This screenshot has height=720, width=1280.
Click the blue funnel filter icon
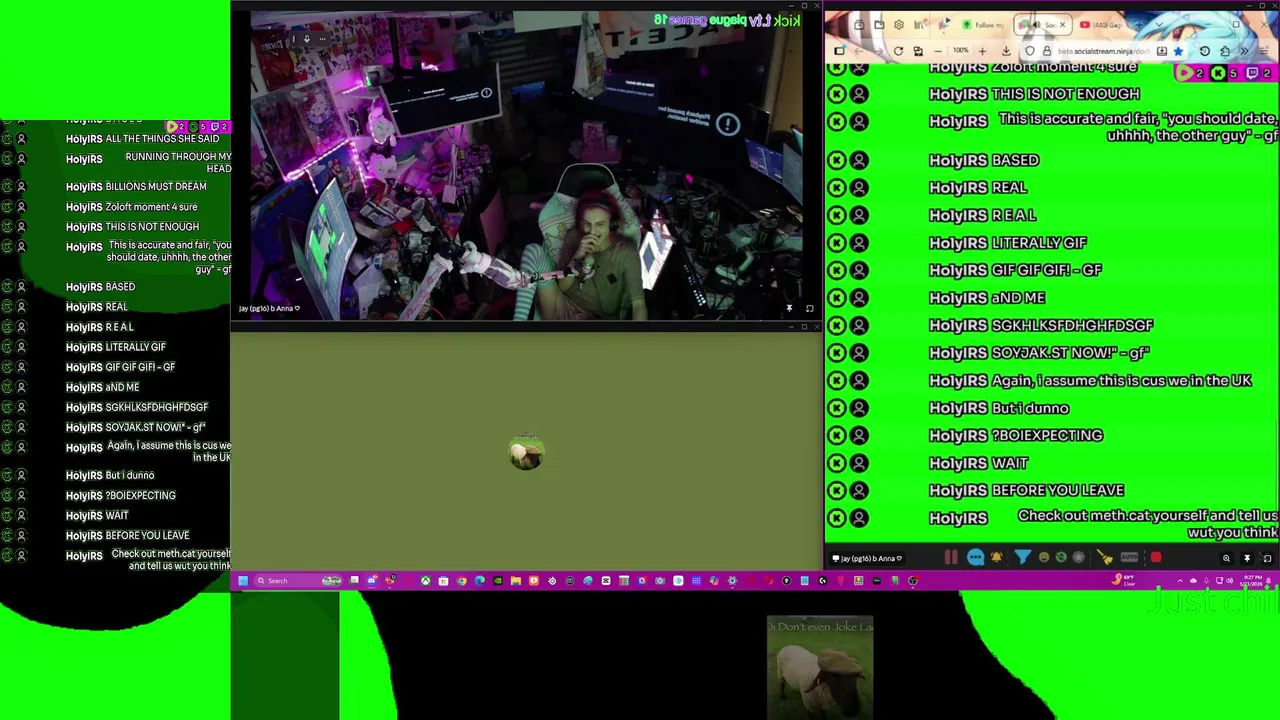(x=1022, y=557)
